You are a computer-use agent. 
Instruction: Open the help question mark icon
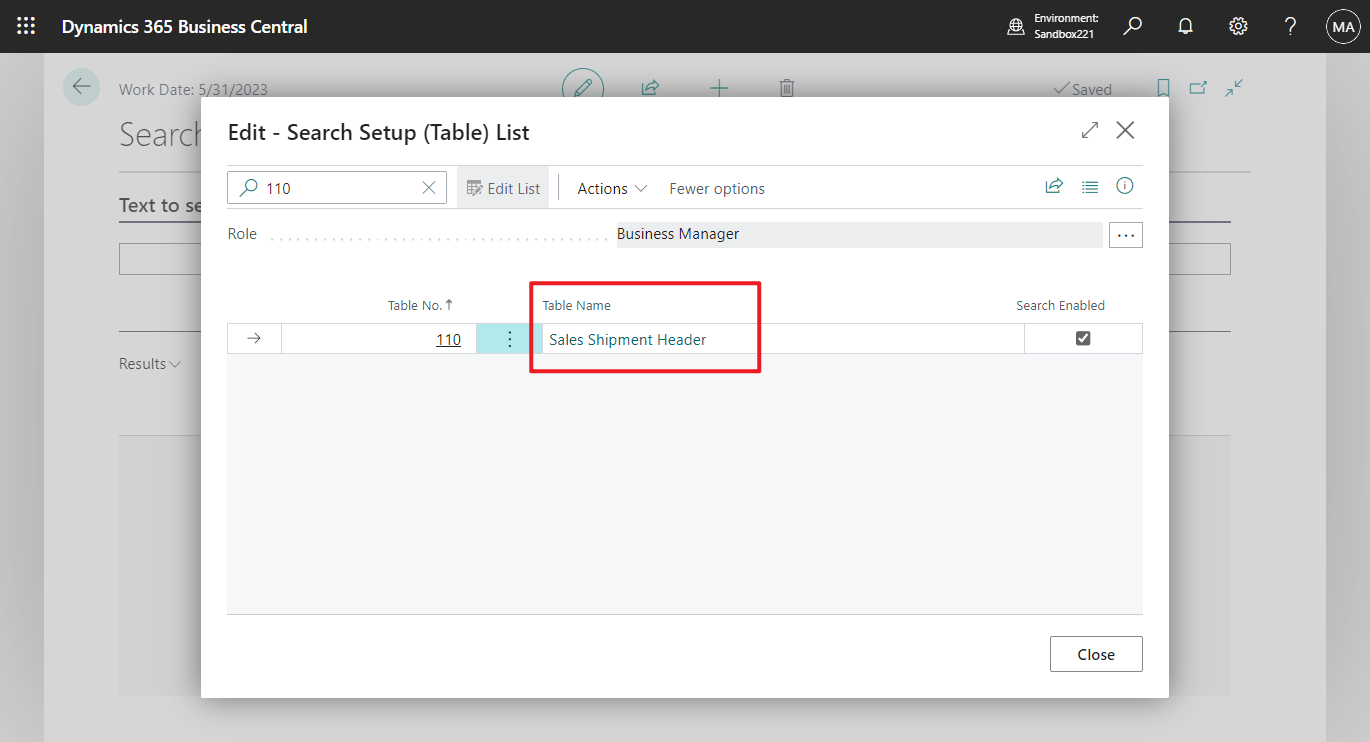[x=1289, y=26]
